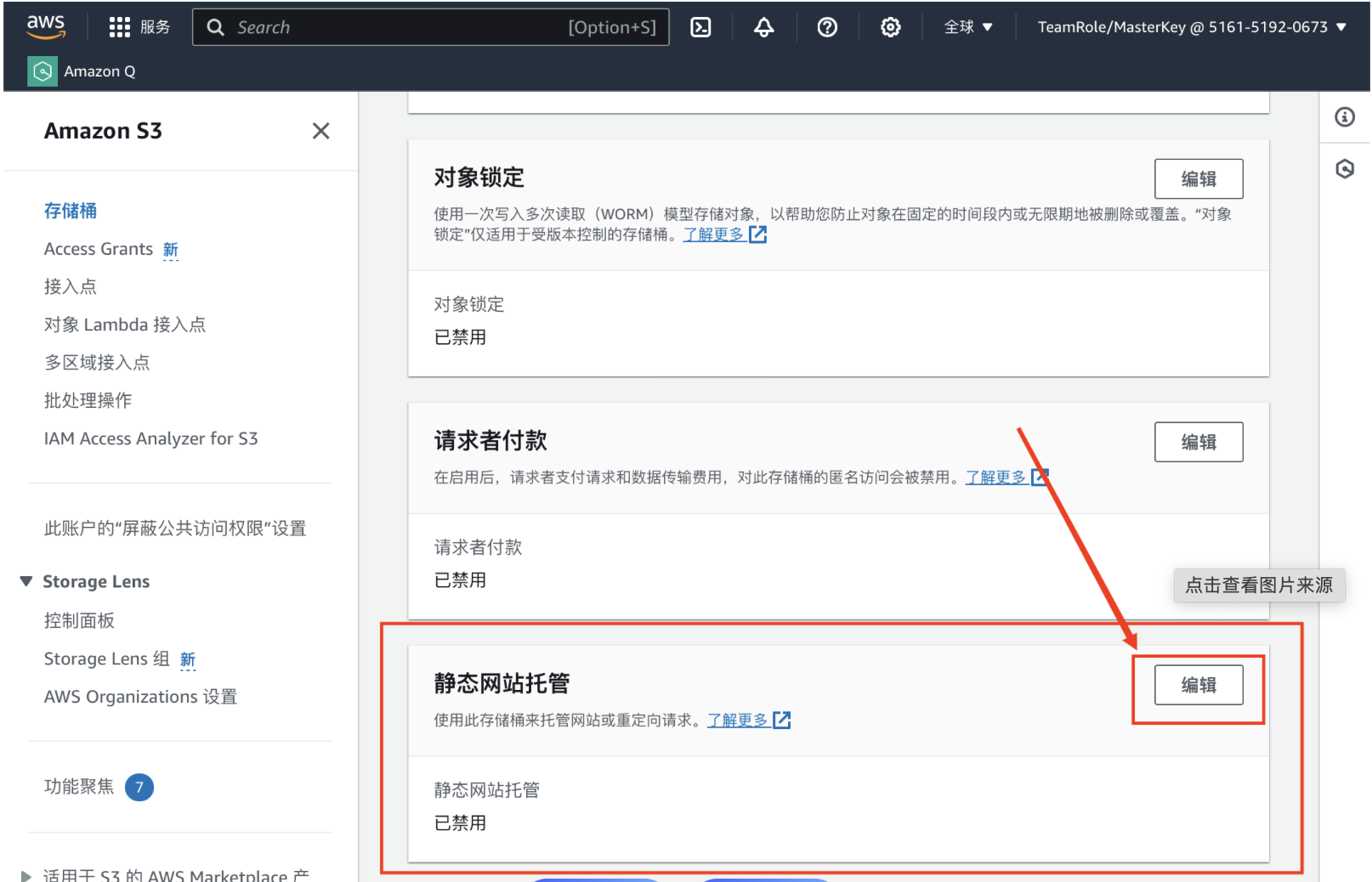Click 已禁用 status under 静态网站托管
Image resolution: width=1372 pixels, height=882 pixels.
(x=461, y=823)
